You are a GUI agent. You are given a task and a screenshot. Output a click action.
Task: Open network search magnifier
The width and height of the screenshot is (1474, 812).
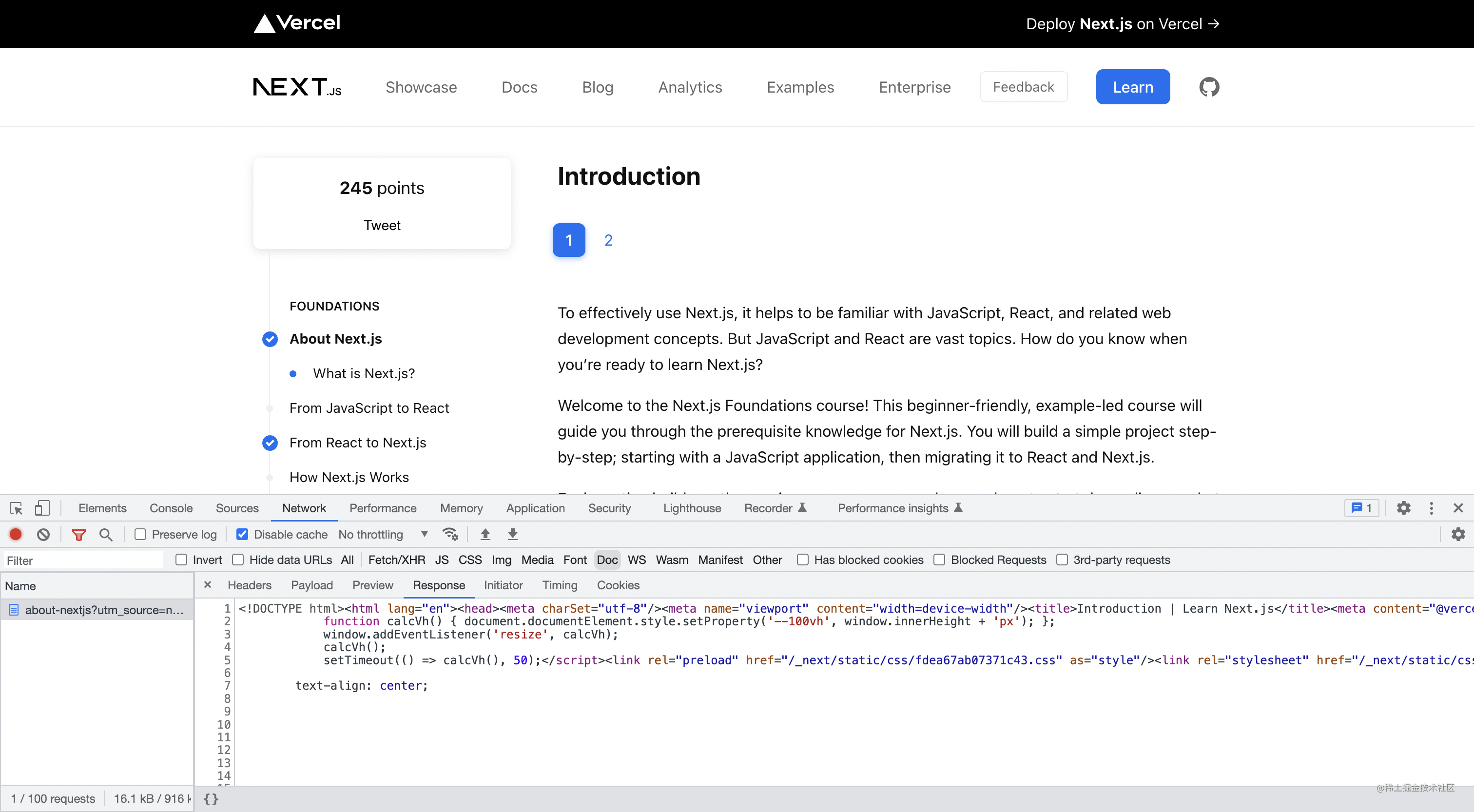click(x=106, y=535)
